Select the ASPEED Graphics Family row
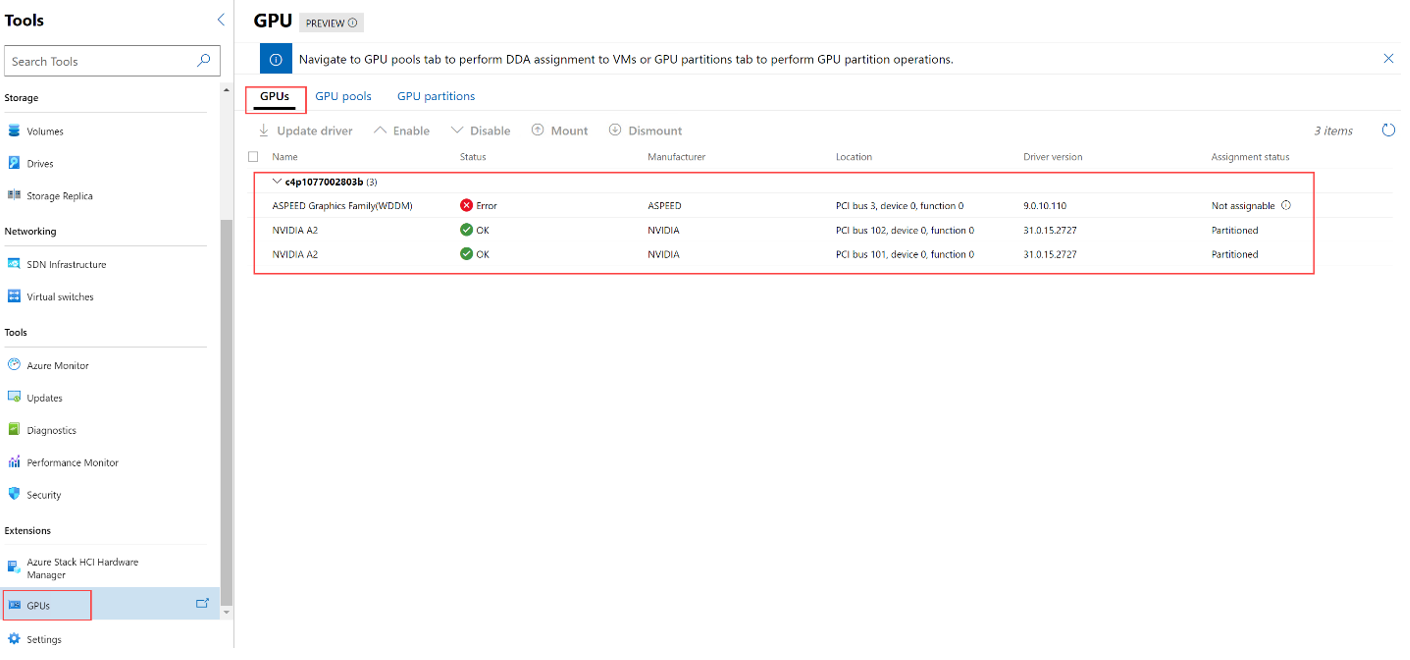Screen dimensions: 1410x660 click(342, 206)
